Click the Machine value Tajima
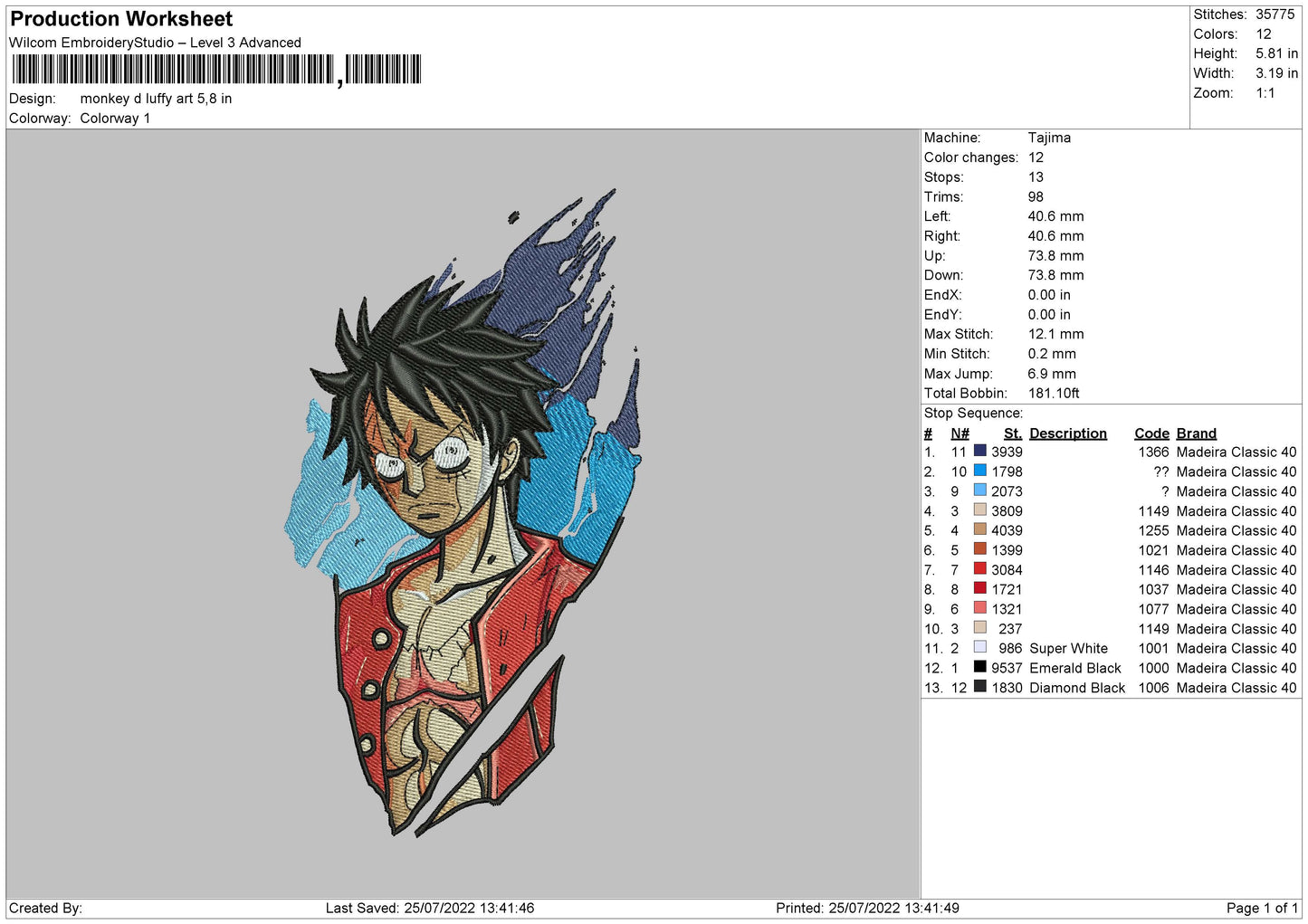Image resolution: width=1308 pixels, height=924 pixels. point(1049,138)
